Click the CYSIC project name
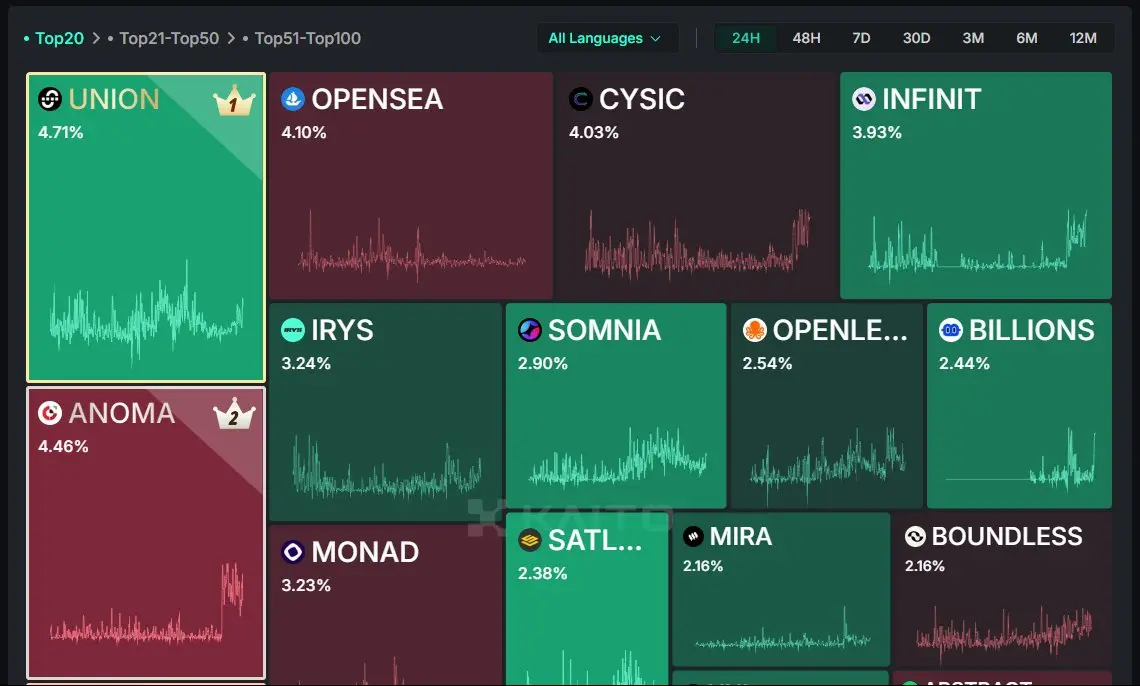 (642, 100)
